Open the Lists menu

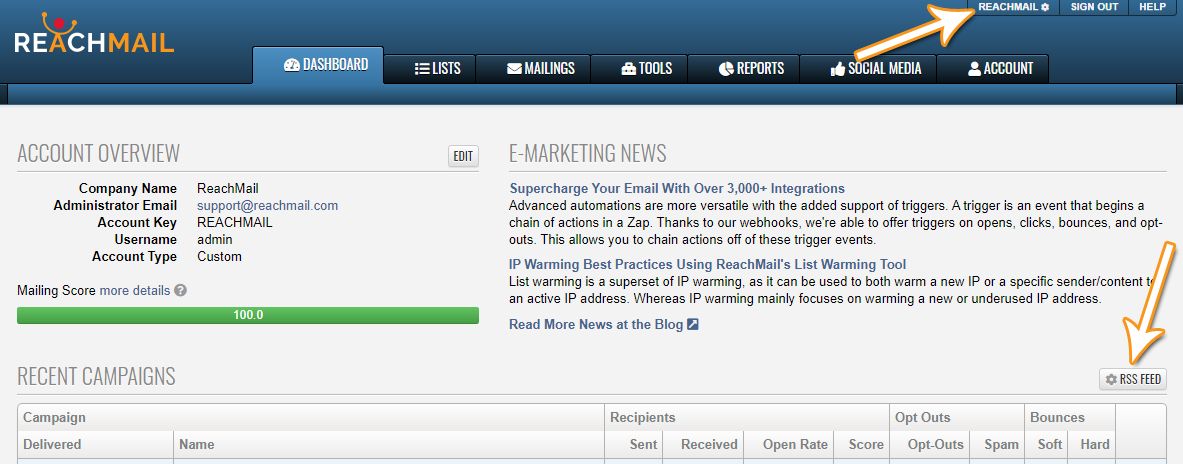pos(437,69)
